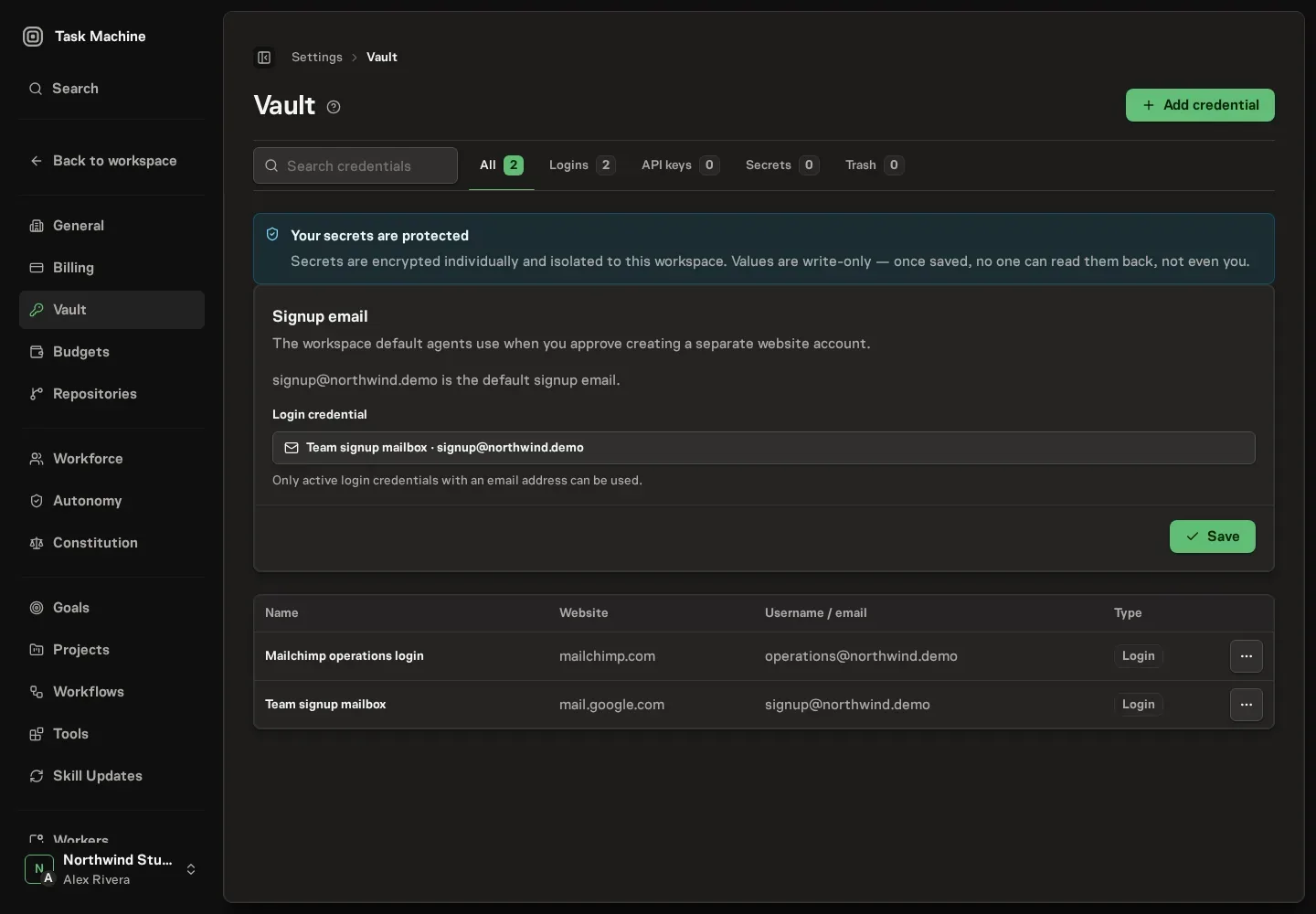Click the envelope icon in Login credential field

pos(292,448)
